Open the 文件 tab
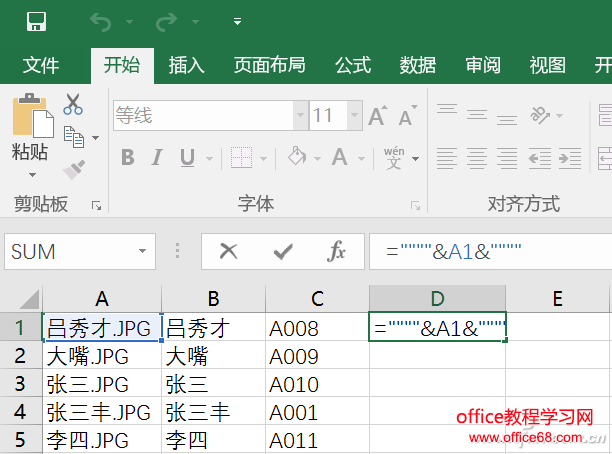Screen dimensions: 612x454 click(x=41, y=65)
